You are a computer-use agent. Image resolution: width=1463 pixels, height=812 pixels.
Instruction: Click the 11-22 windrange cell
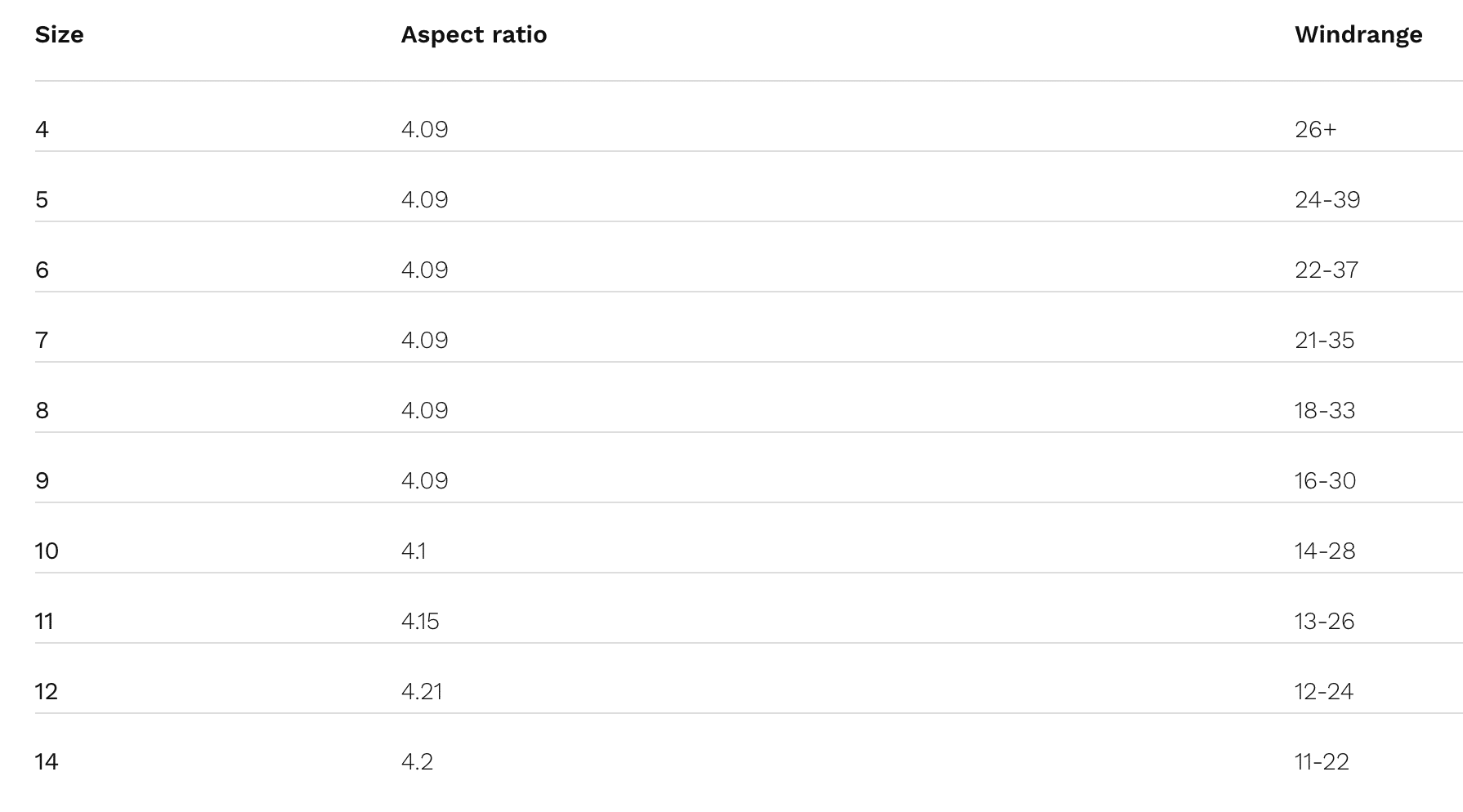[1322, 762]
